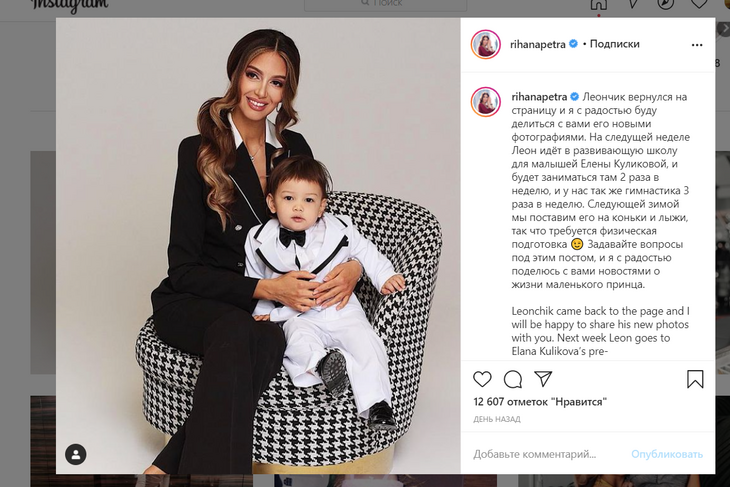This screenshot has height=487, width=730.
Task: Share post via paper plane icon
Action: coord(543,379)
